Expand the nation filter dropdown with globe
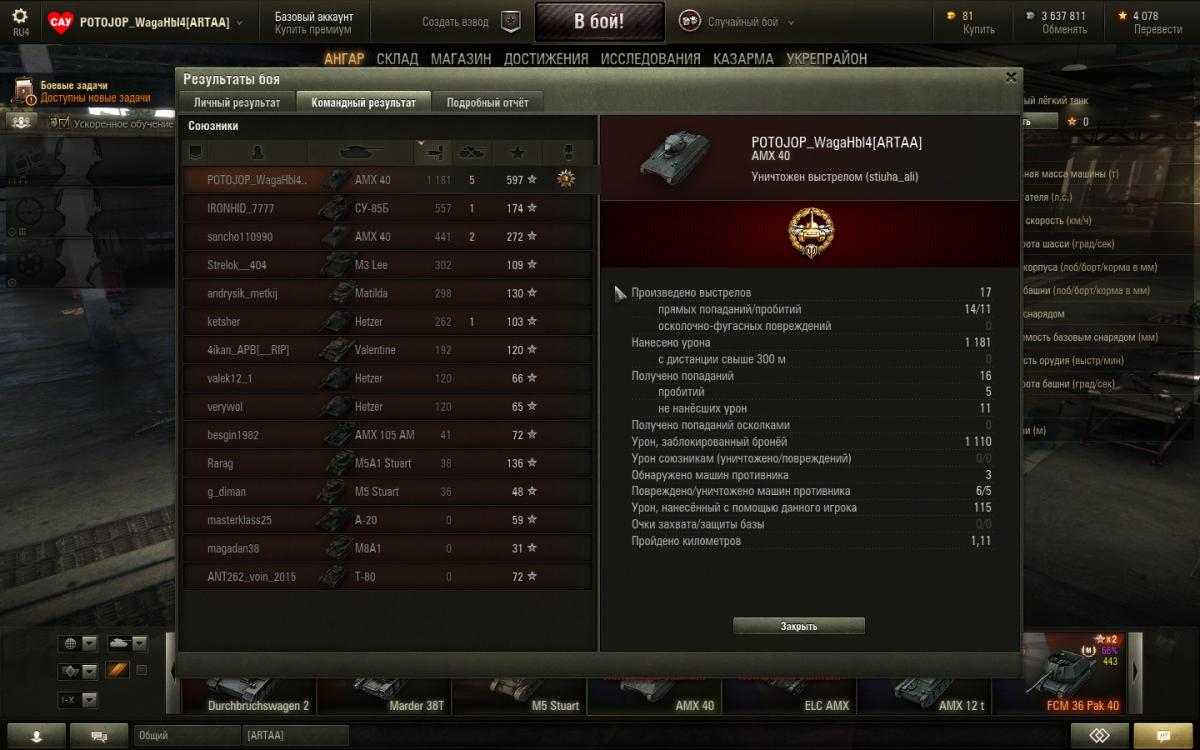Image resolution: width=1200 pixels, height=750 pixels. click(x=78, y=643)
